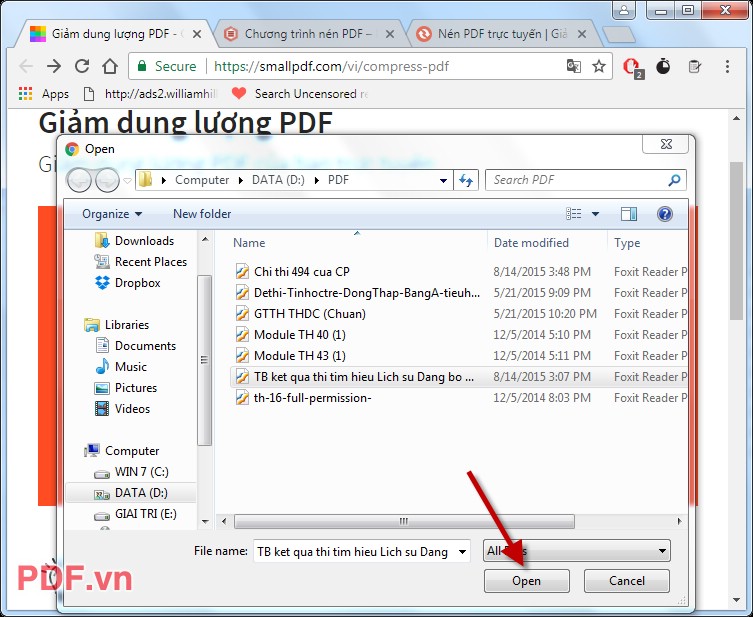Open Libraries in the navigation pane

tap(116, 325)
